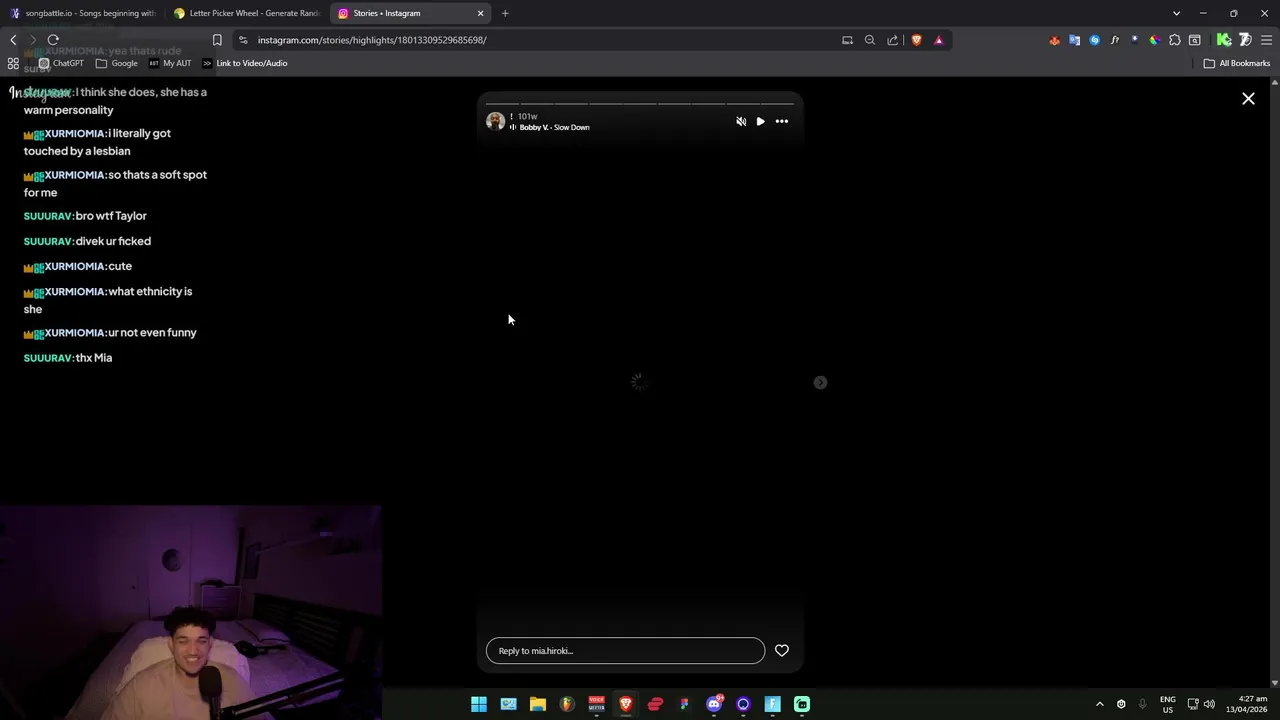This screenshot has height=720, width=1280.
Task: Open the Shazam extension icon
Action: coord(1094,40)
